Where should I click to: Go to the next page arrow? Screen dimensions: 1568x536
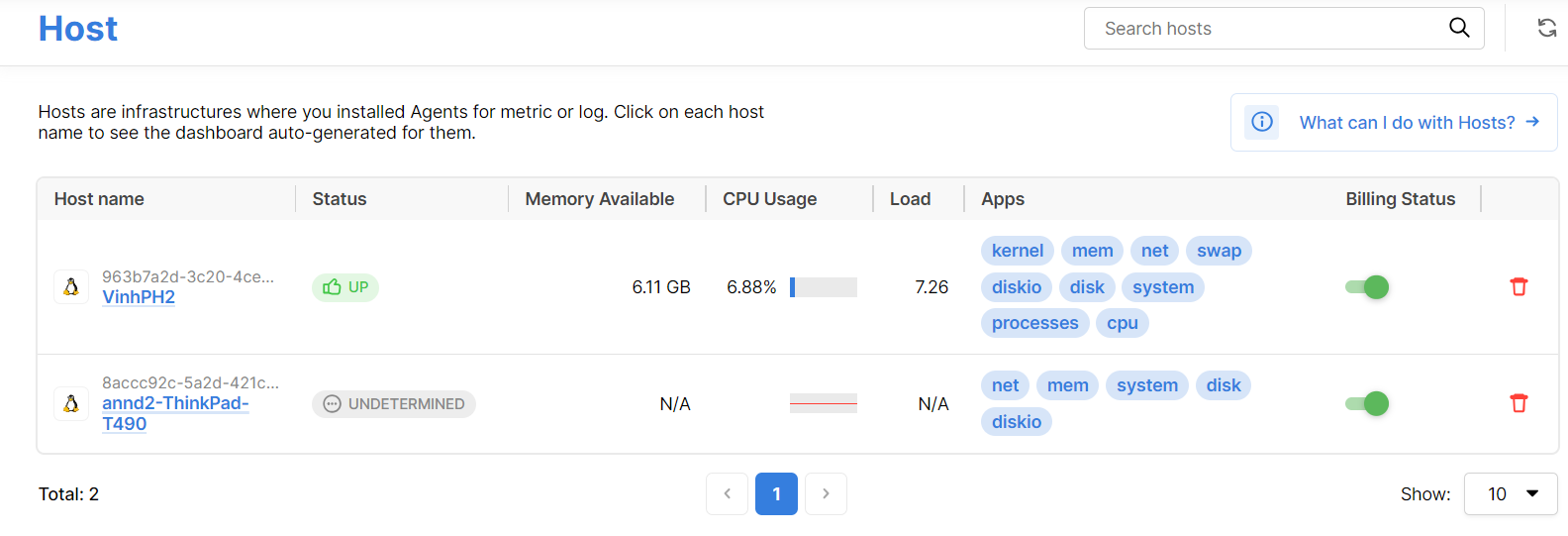826,493
